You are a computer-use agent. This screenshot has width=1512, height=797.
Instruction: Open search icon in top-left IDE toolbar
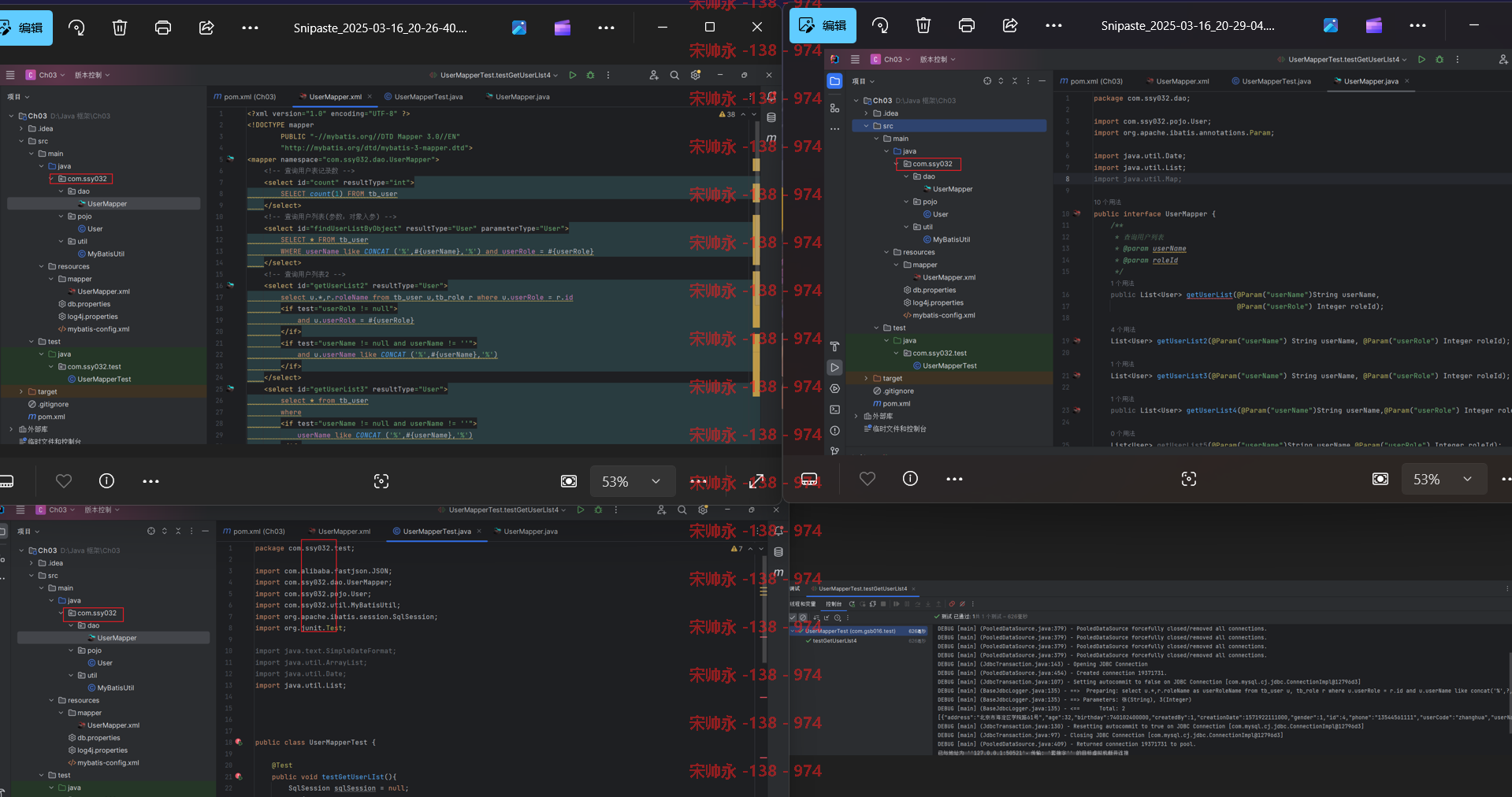pos(674,75)
